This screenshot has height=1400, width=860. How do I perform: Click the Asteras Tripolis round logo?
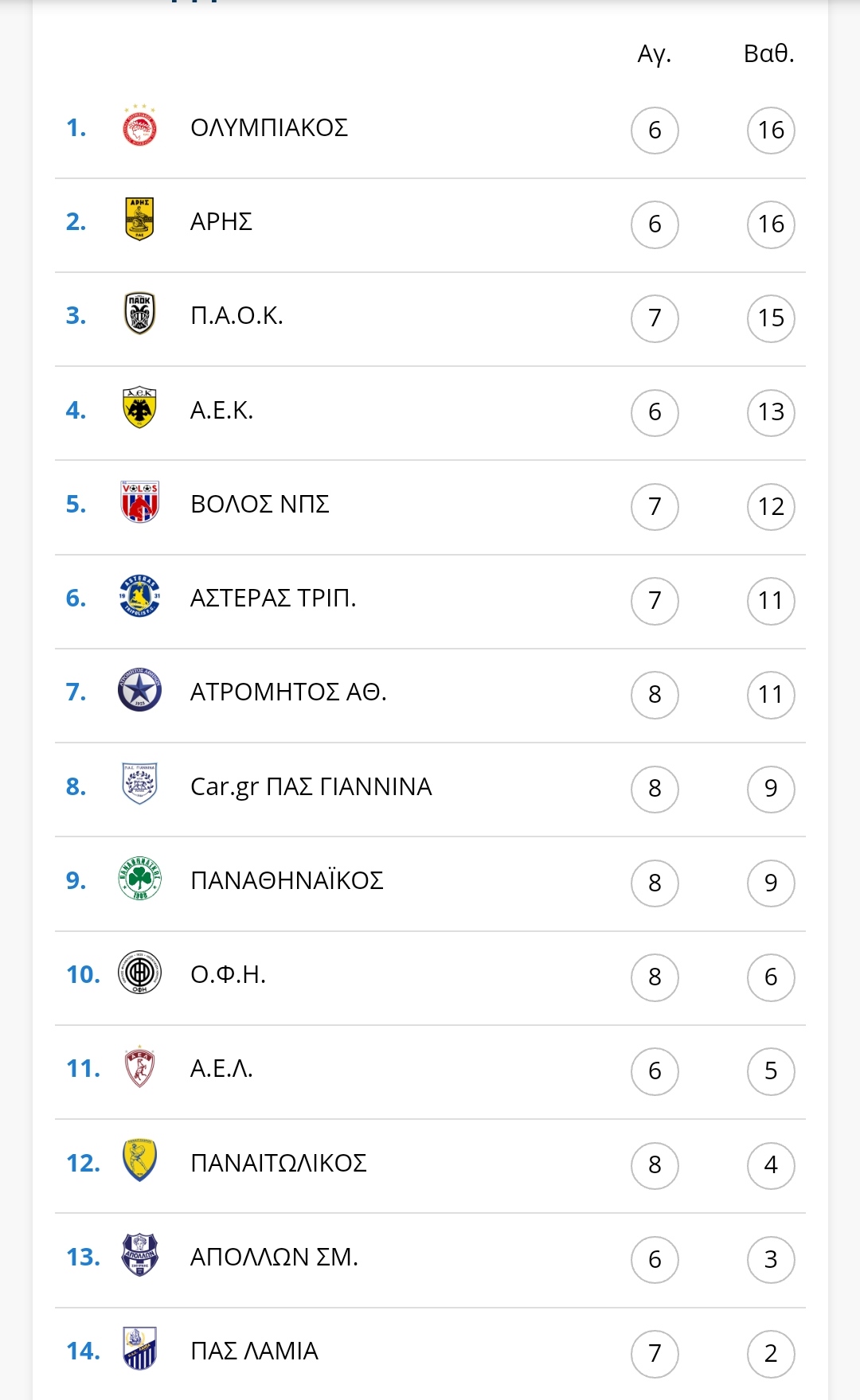139,596
